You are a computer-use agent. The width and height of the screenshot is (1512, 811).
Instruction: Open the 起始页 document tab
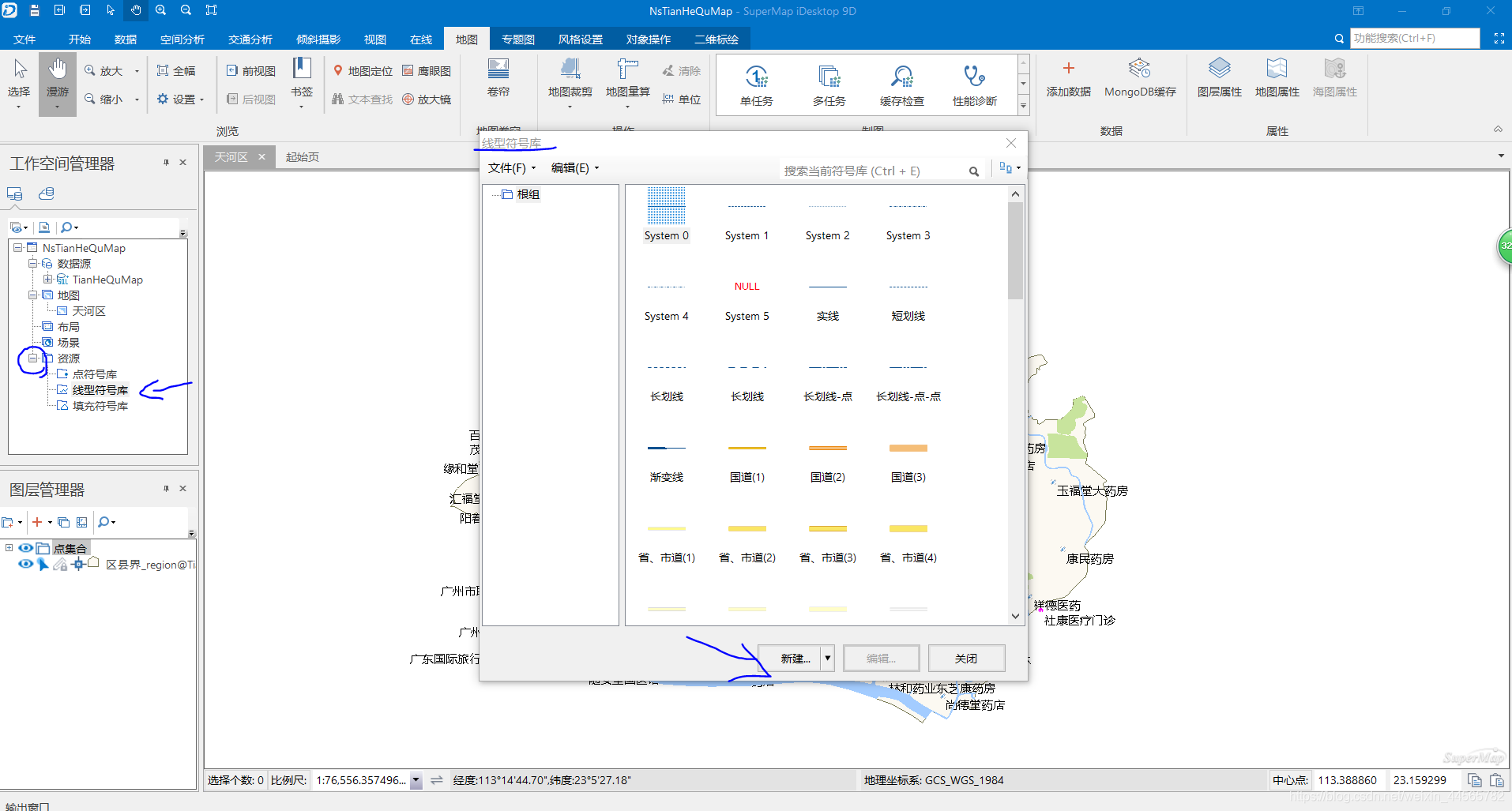pos(303,157)
